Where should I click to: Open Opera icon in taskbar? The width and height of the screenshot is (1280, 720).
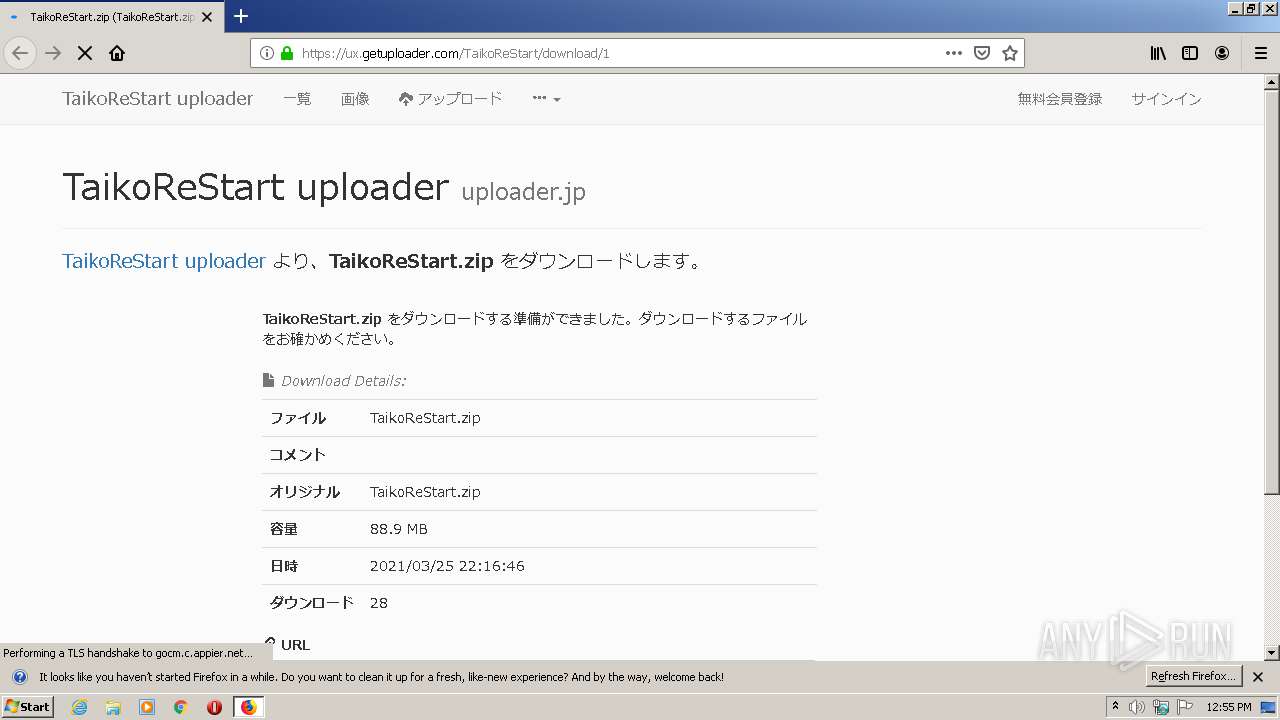(x=214, y=707)
